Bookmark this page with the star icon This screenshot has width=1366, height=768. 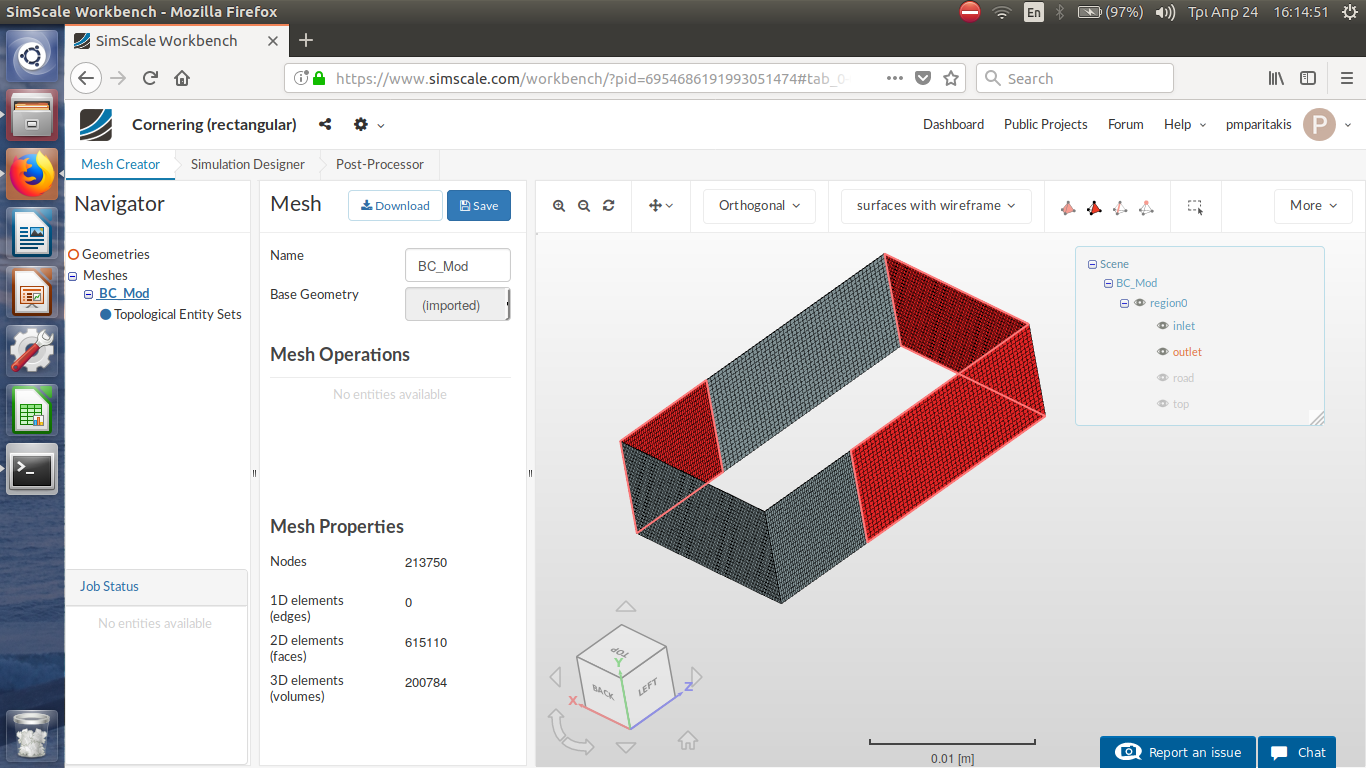pos(951,78)
